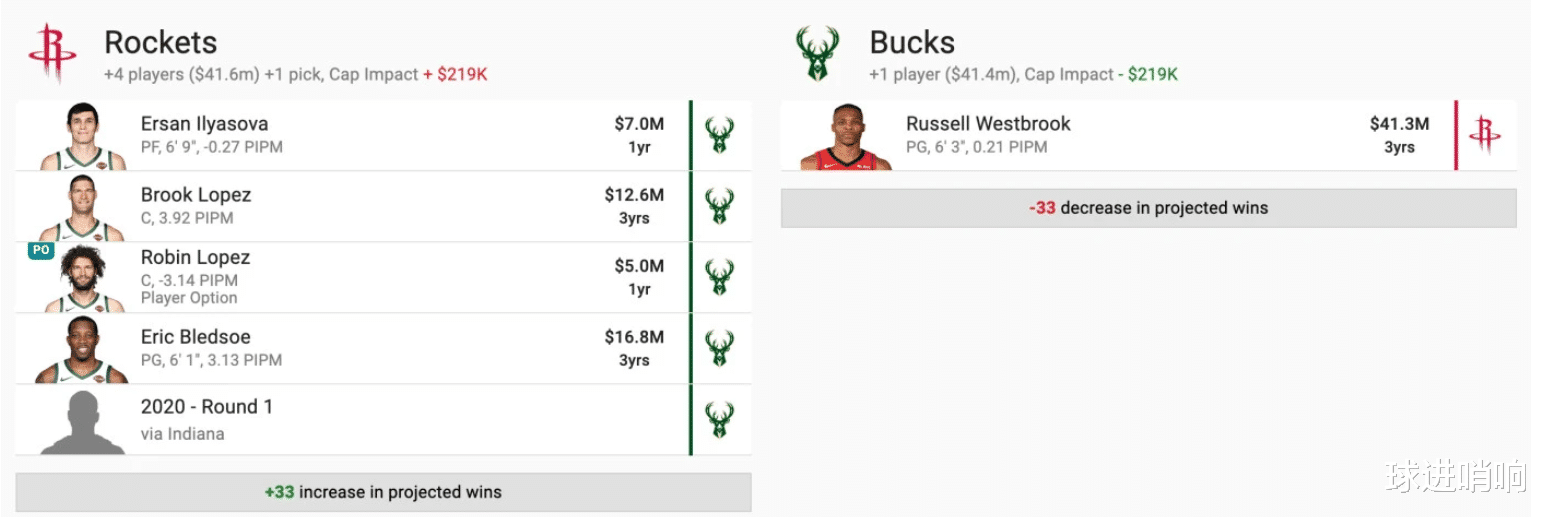
Task: Click Bucks logo in Robin Lopez row
Action: (x=719, y=277)
